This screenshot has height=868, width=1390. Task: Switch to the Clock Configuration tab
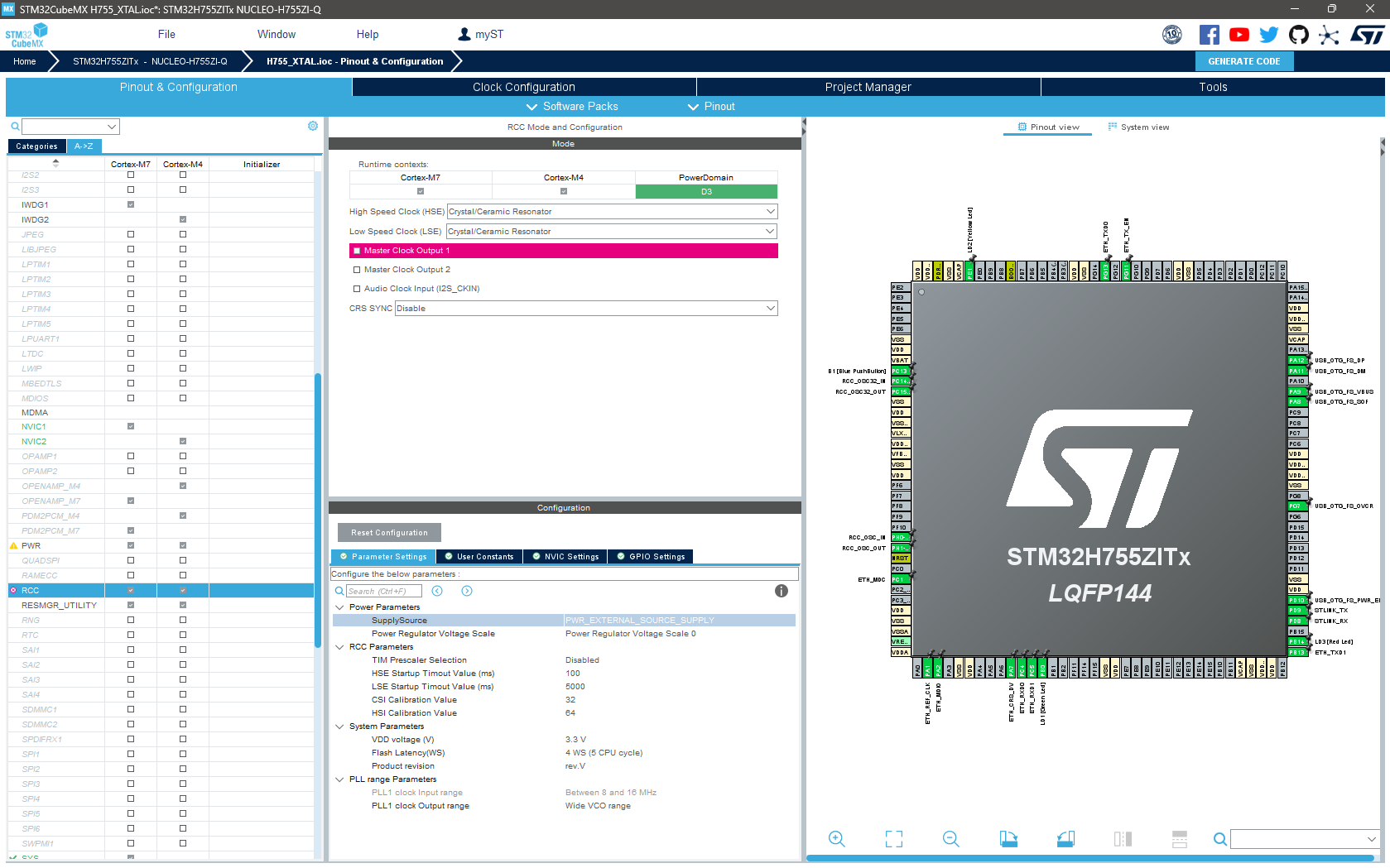523,86
